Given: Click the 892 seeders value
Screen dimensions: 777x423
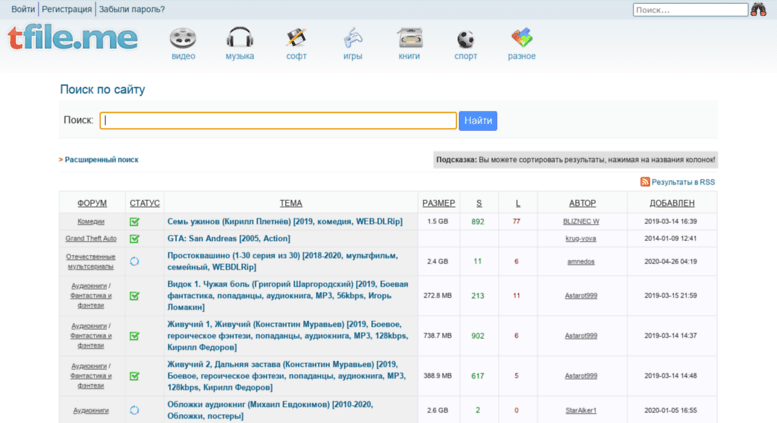Looking at the screenshot, I should 478,221.
